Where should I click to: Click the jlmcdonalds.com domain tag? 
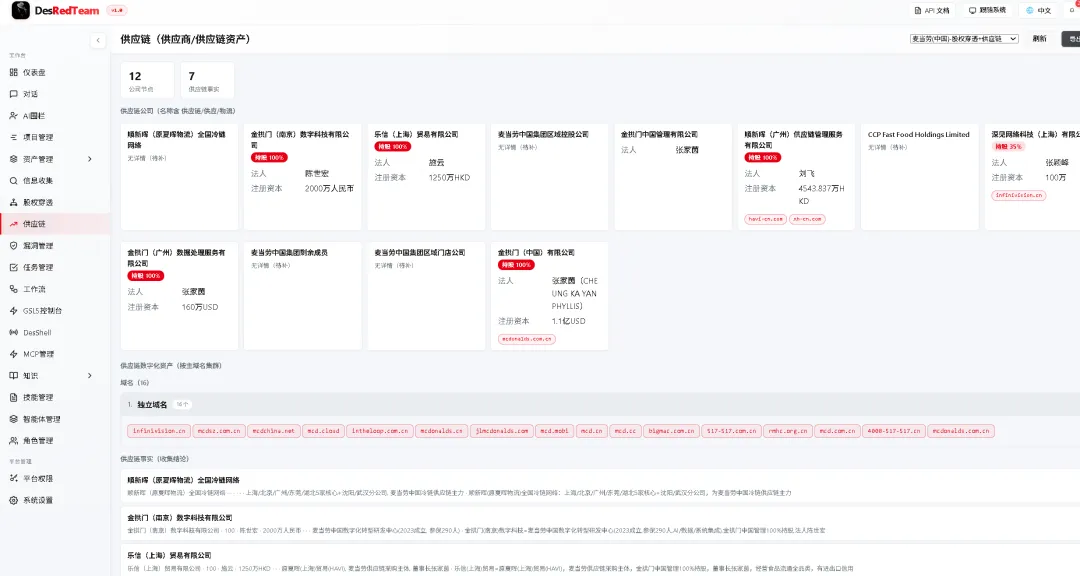(502, 431)
